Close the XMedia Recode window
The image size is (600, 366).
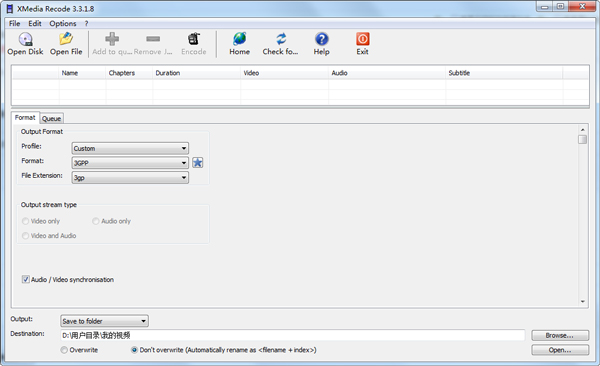582,7
